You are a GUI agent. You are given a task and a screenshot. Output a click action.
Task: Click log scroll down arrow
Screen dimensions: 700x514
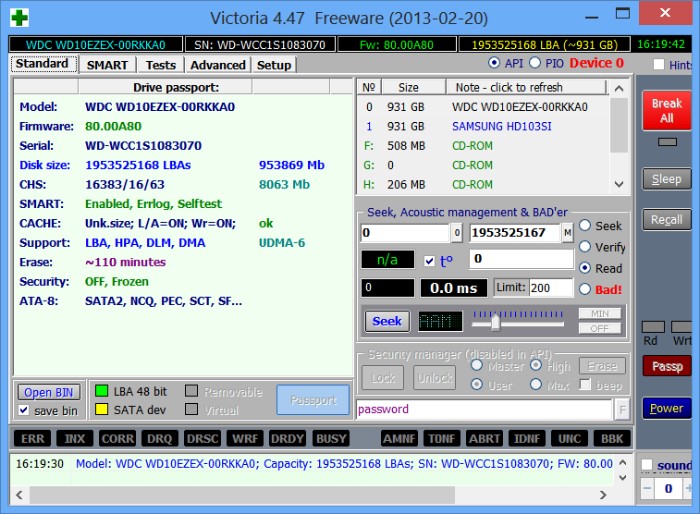coord(623,477)
